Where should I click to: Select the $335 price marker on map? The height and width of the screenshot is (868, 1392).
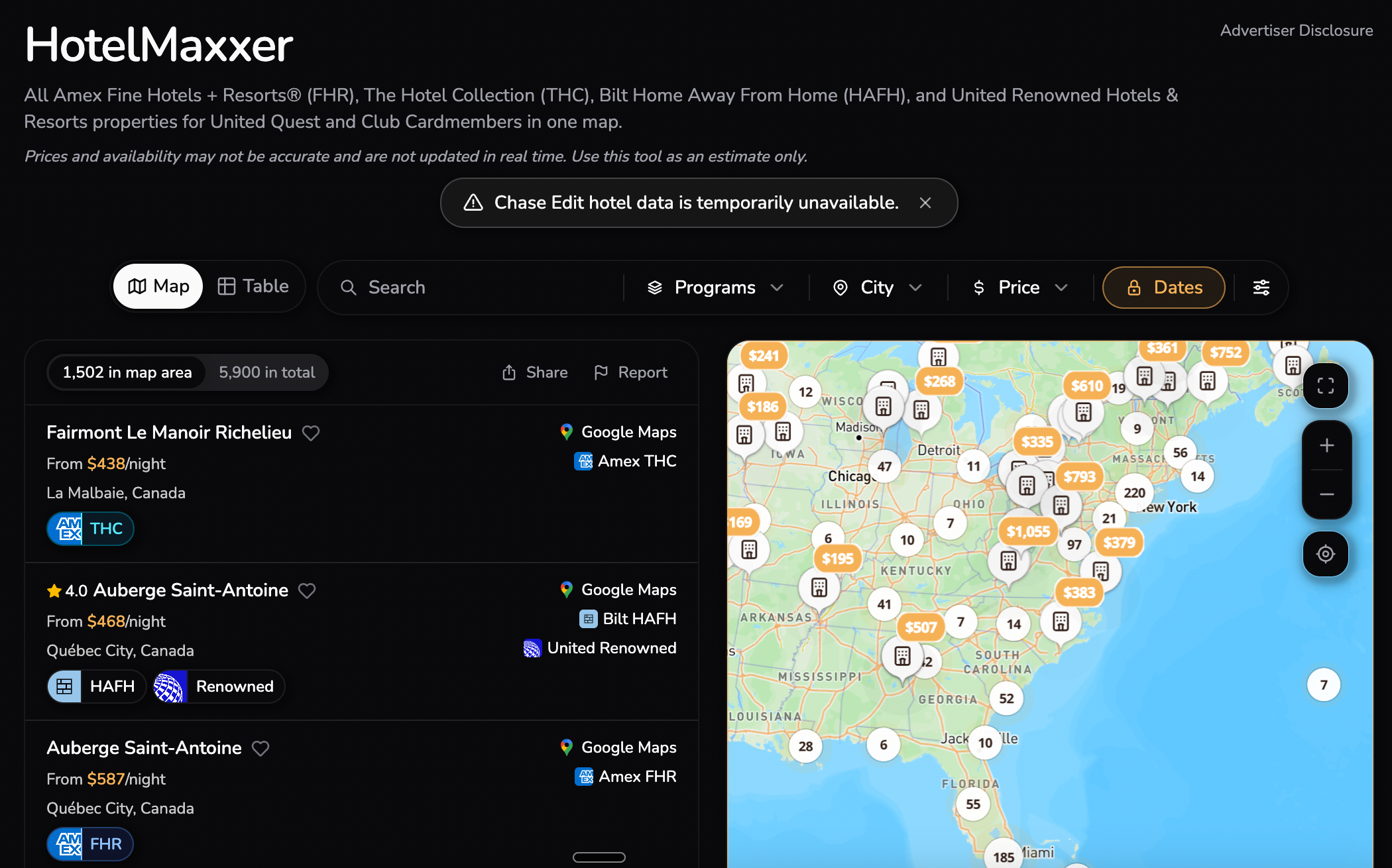[1037, 442]
